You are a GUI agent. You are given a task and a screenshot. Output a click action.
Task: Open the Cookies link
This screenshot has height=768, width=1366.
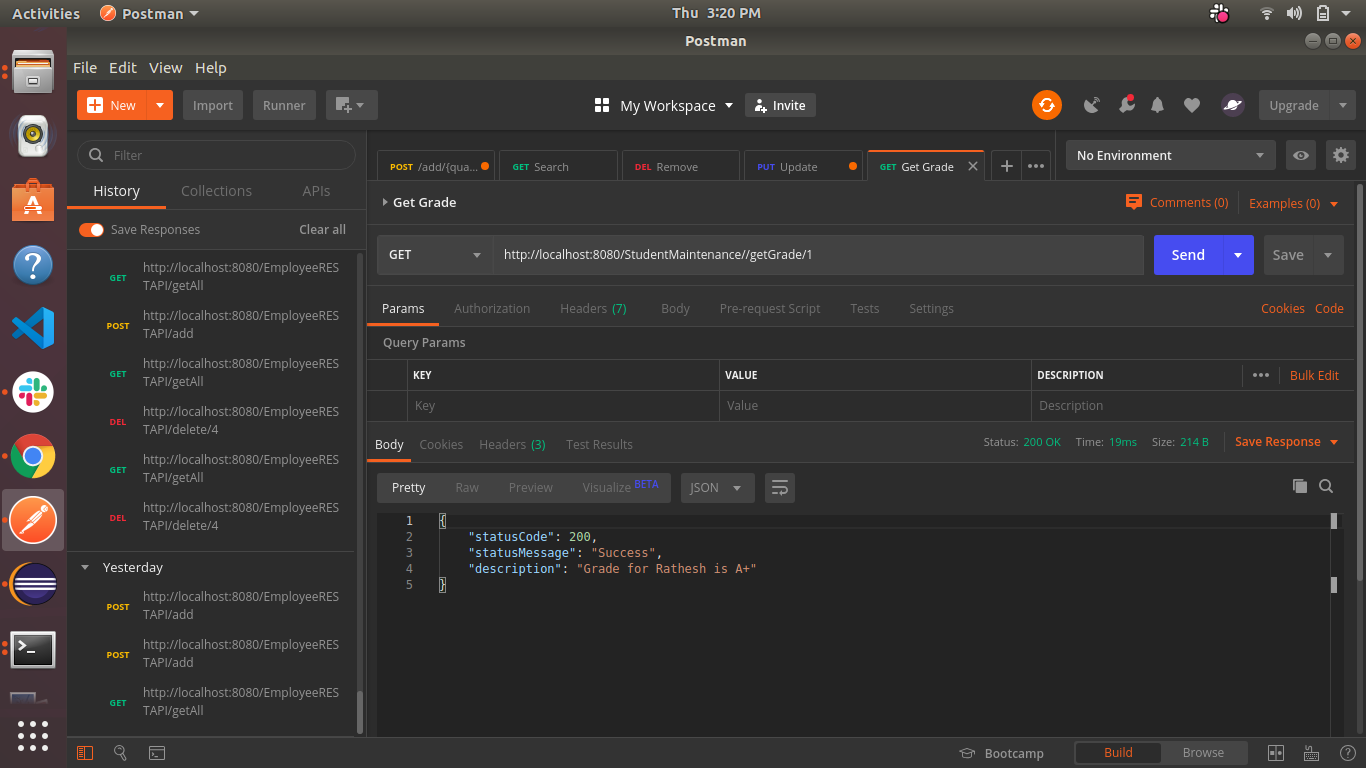tap(1282, 308)
